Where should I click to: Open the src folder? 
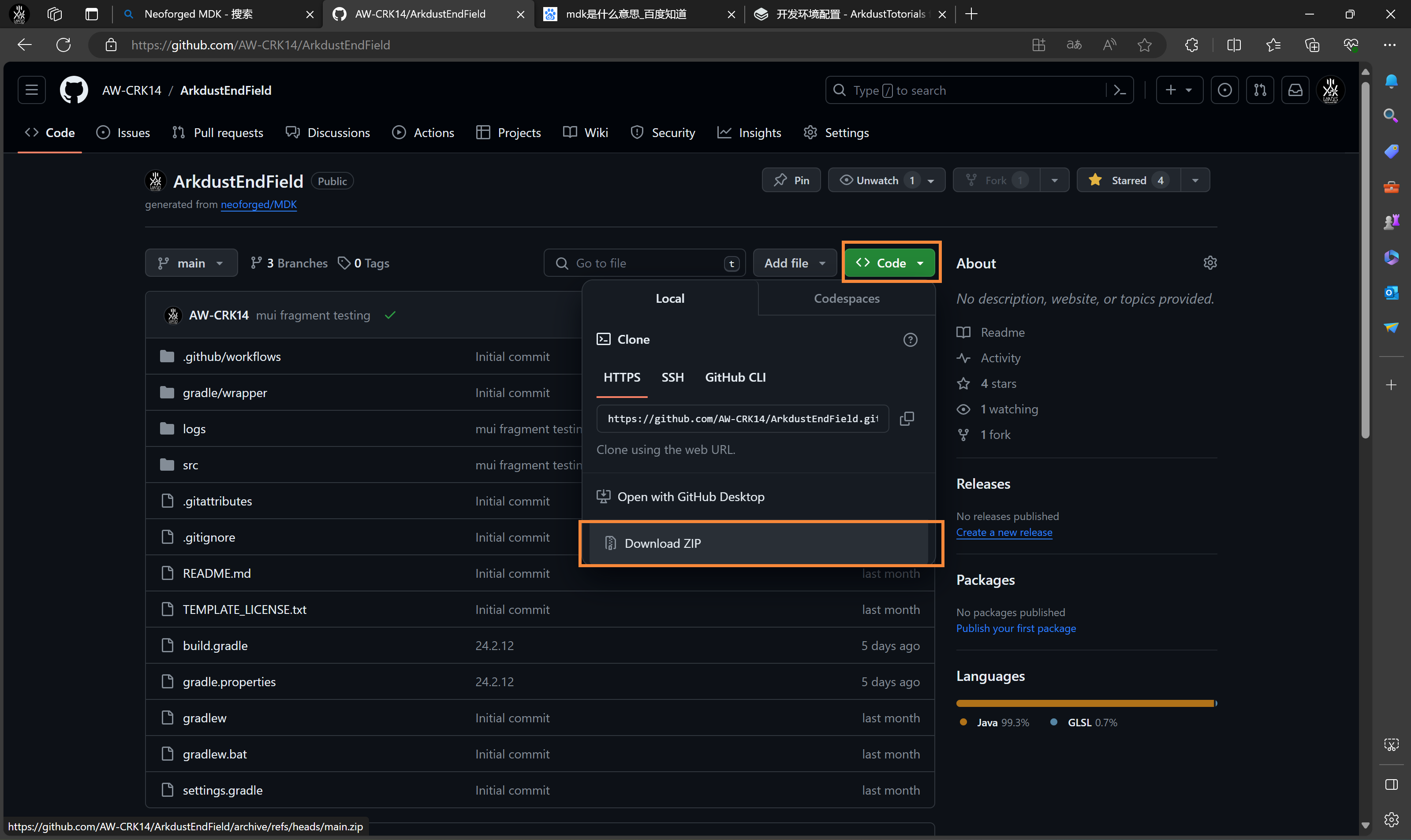(191, 465)
